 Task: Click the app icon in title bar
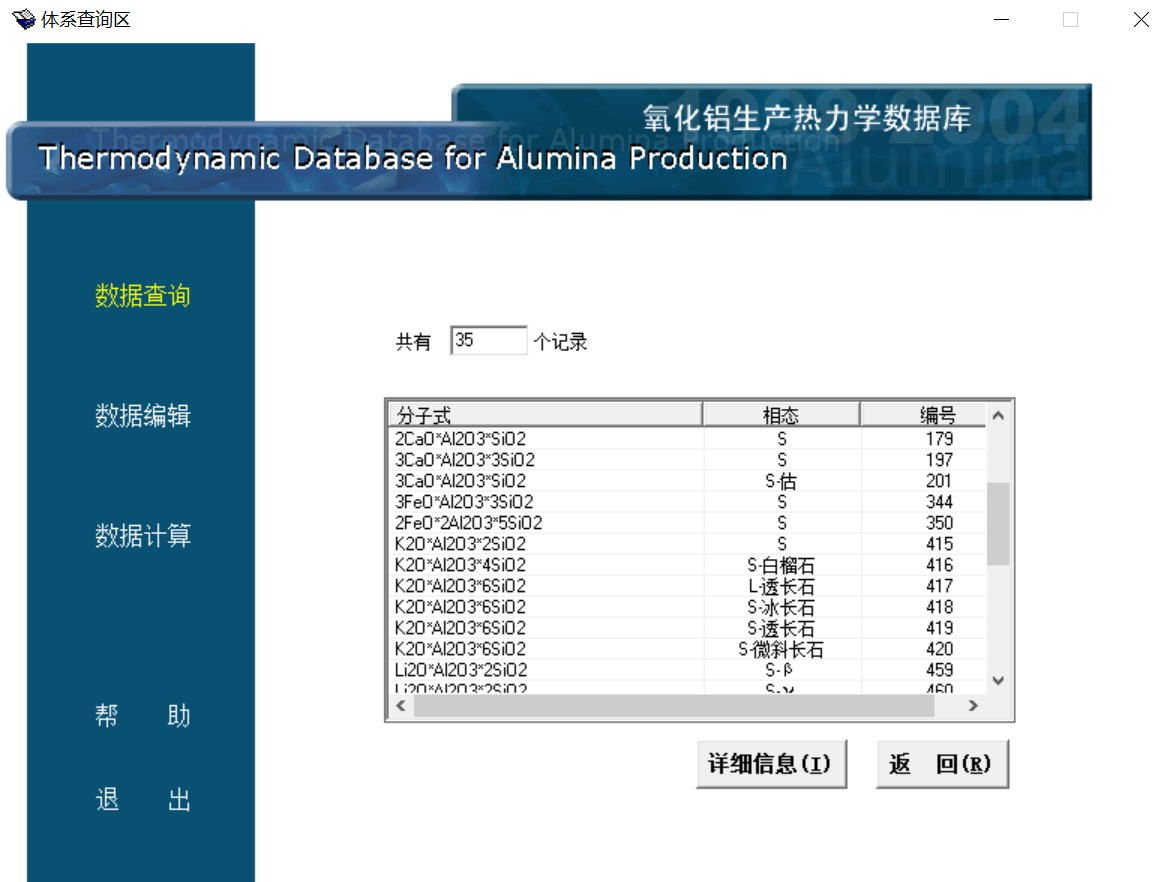point(23,19)
